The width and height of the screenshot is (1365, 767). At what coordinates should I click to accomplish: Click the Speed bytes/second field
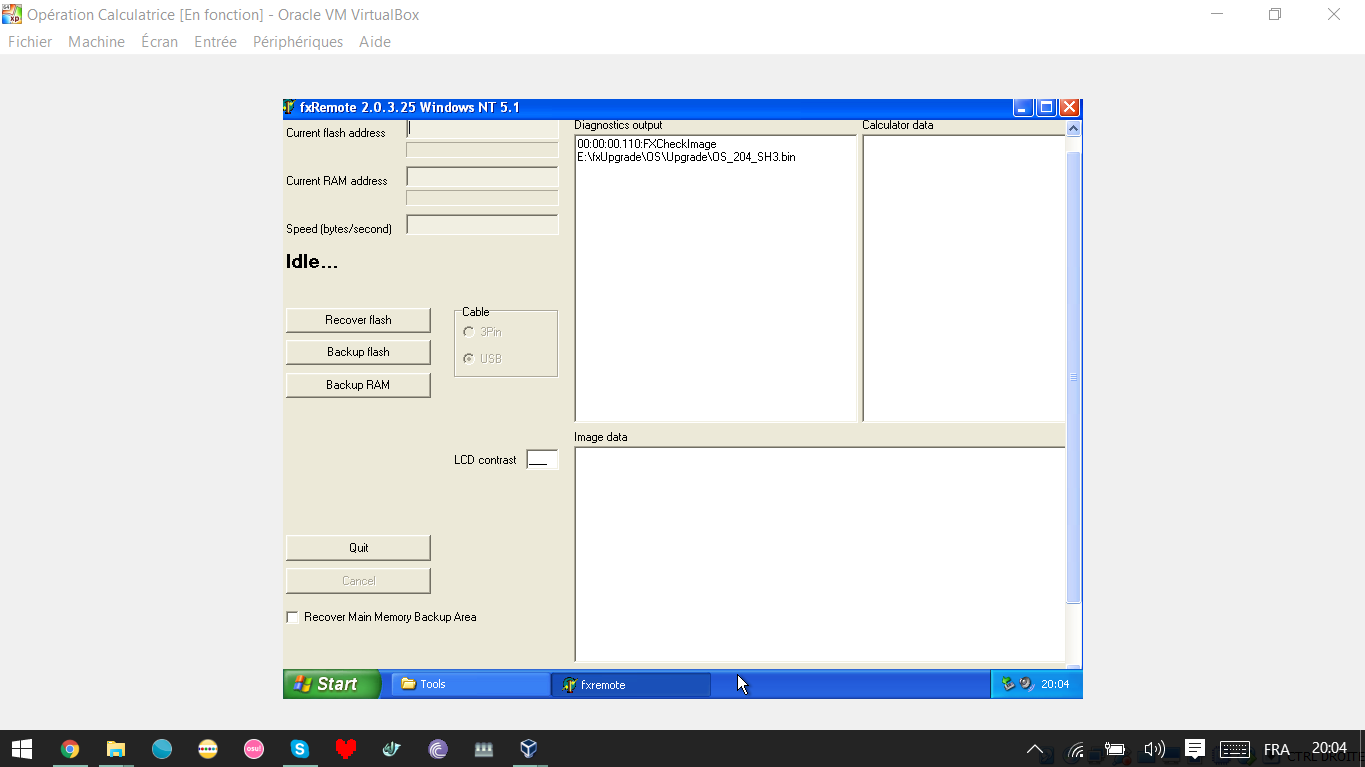point(482,225)
